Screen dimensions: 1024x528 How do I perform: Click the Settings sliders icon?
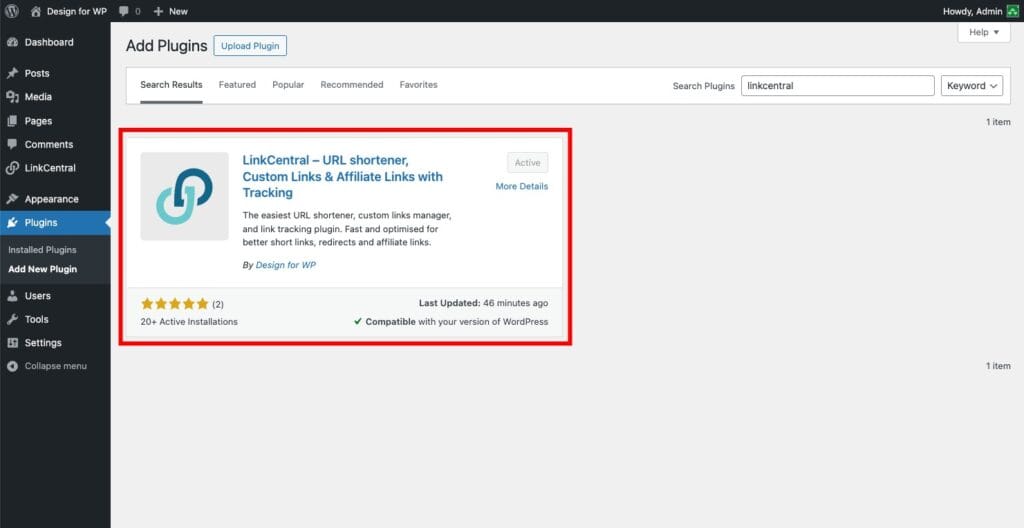click(x=12, y=343)
